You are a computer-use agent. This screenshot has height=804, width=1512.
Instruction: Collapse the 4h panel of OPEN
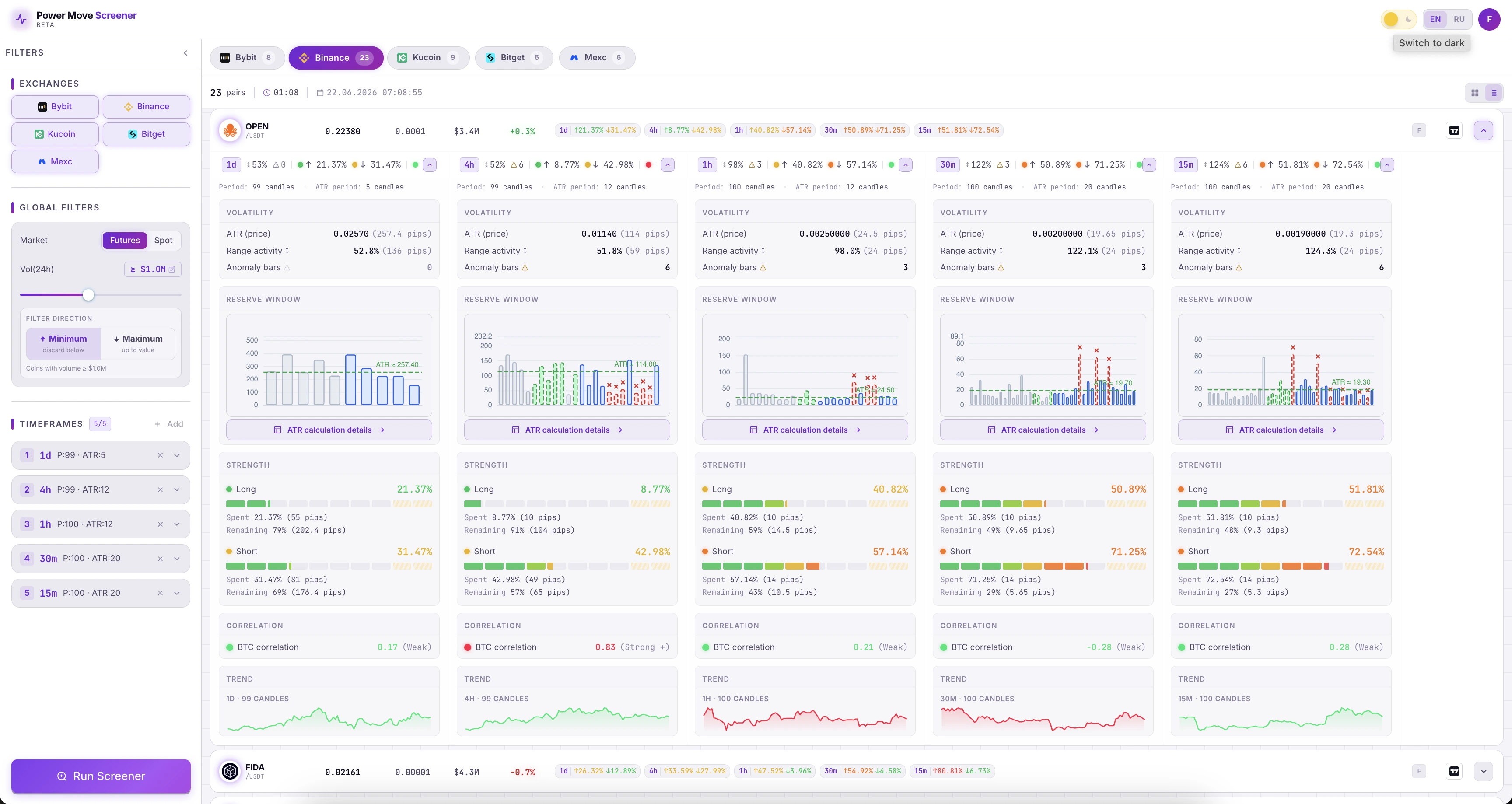667,165
